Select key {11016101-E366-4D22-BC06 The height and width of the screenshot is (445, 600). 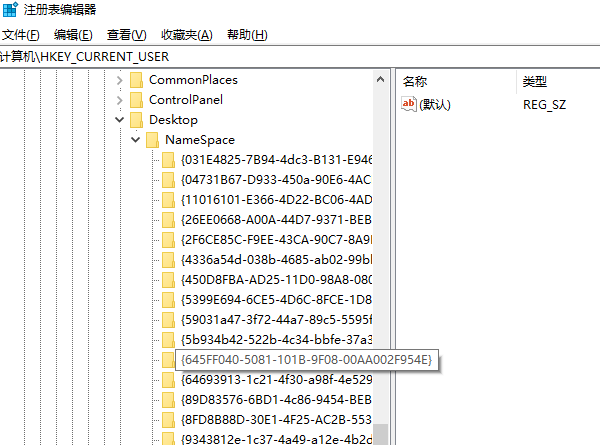[276, 200]
